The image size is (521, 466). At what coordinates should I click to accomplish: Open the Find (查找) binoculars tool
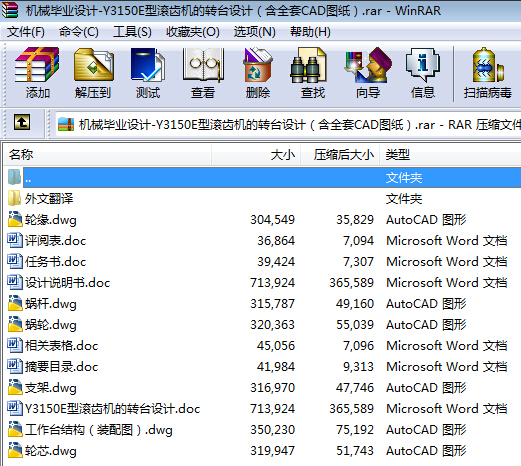(308, 65)
